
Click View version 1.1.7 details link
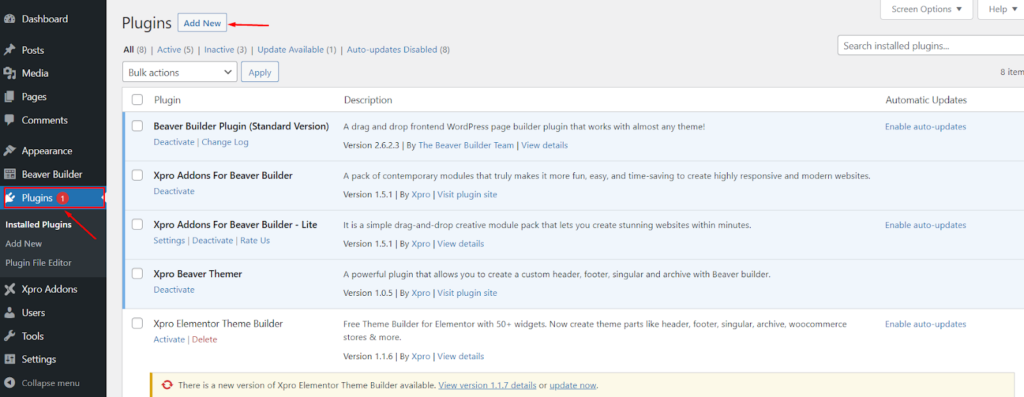click(x=487, y=385)
